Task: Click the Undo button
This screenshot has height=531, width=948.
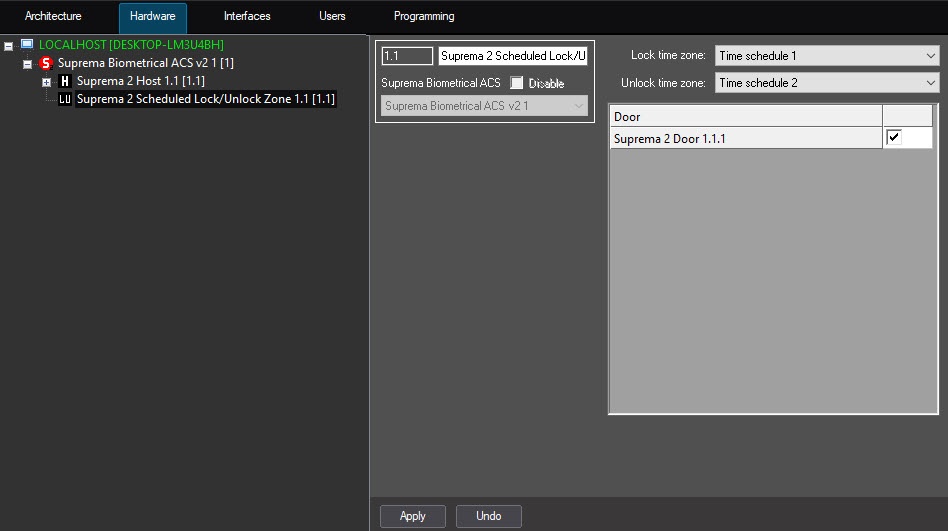Action: click(x=489, y=516)
